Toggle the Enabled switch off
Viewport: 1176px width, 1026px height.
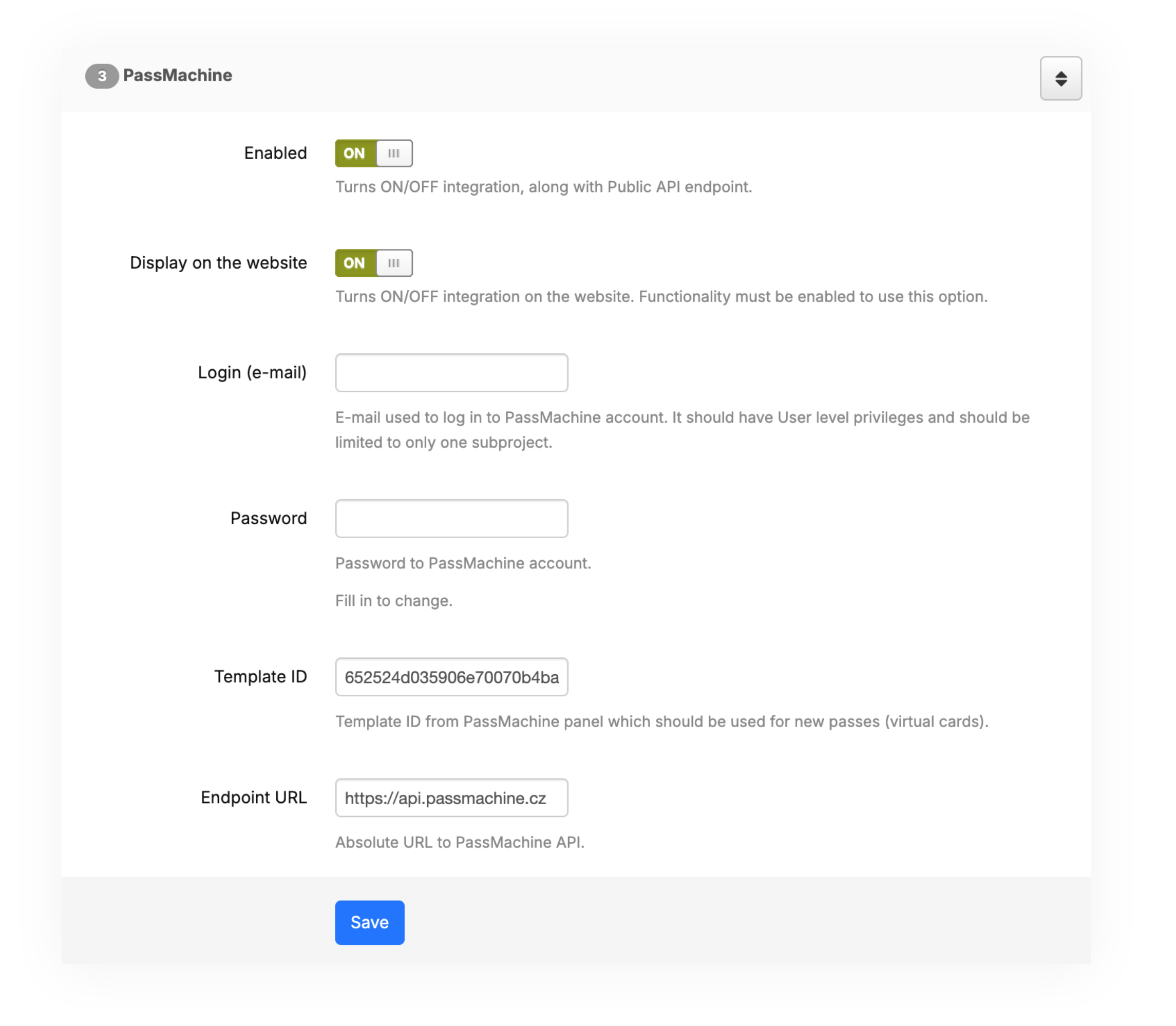[x=373, y=154]
